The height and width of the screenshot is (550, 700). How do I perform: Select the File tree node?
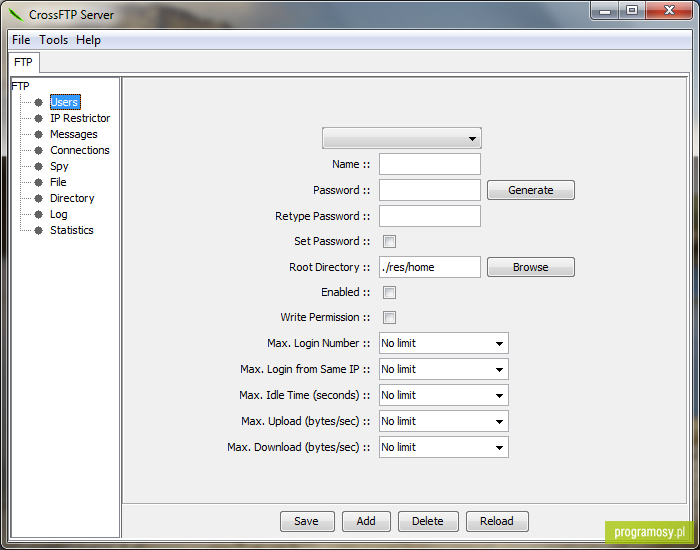(x=58, y=182)
